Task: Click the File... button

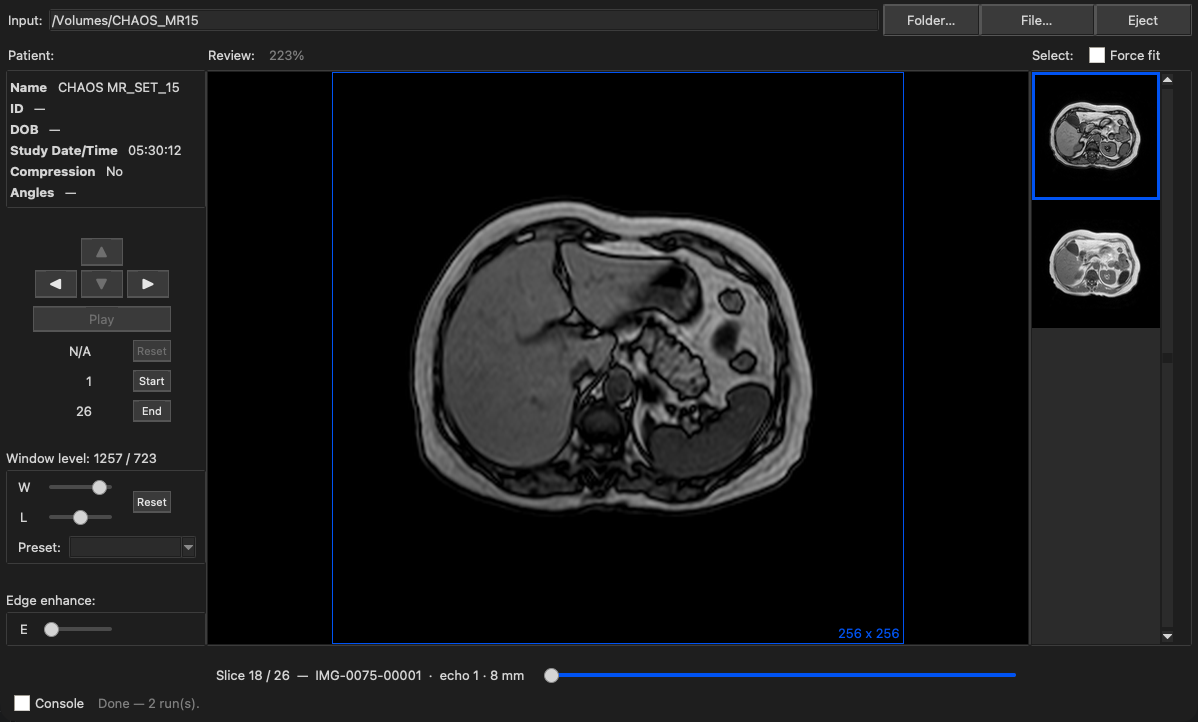Action: (1036, 21)
